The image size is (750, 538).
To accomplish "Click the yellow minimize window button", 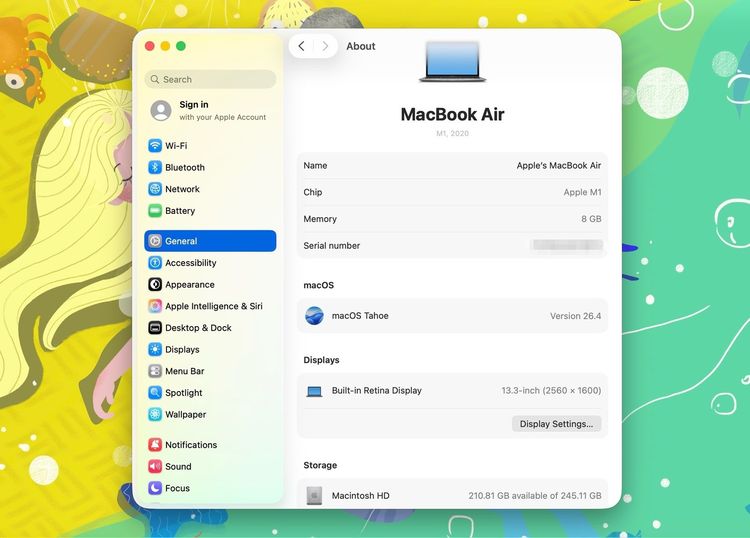I will point(165,46).
